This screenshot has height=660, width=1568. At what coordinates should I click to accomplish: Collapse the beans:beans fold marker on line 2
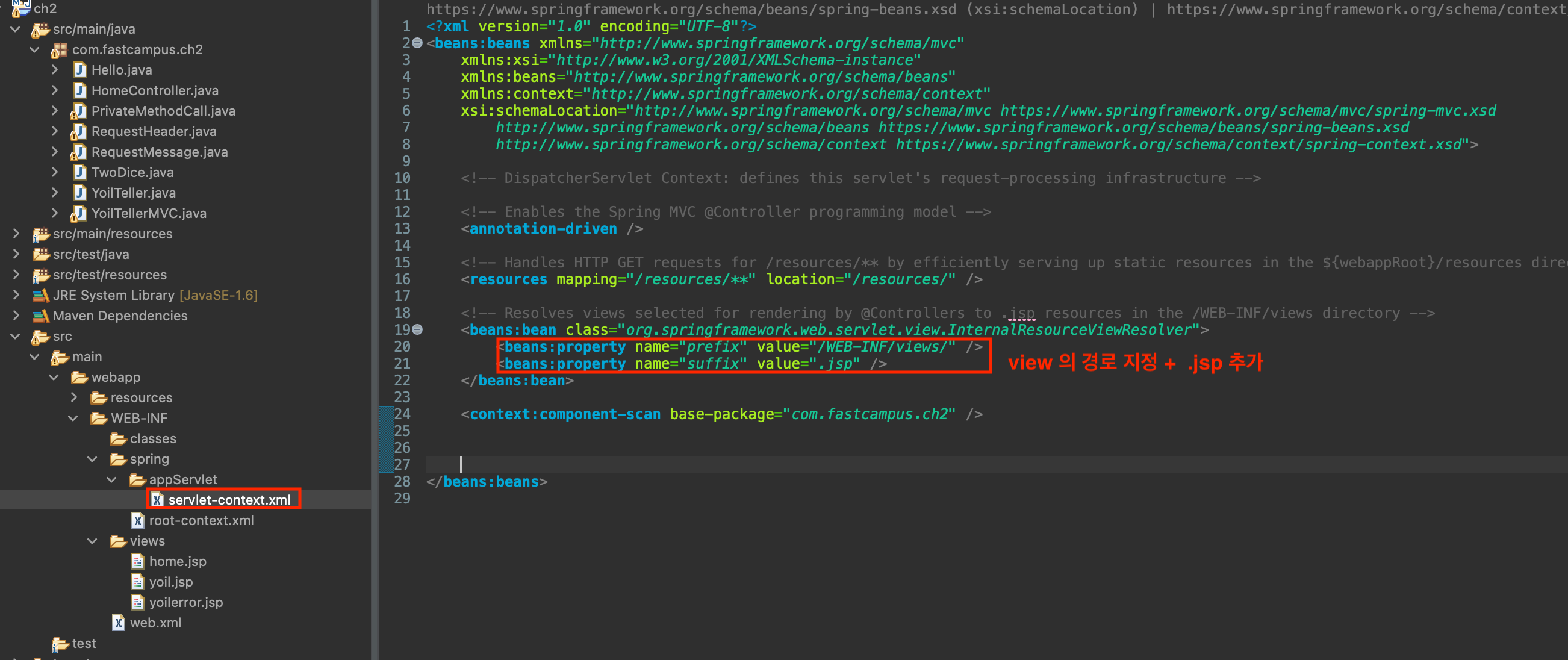(417, 43)
